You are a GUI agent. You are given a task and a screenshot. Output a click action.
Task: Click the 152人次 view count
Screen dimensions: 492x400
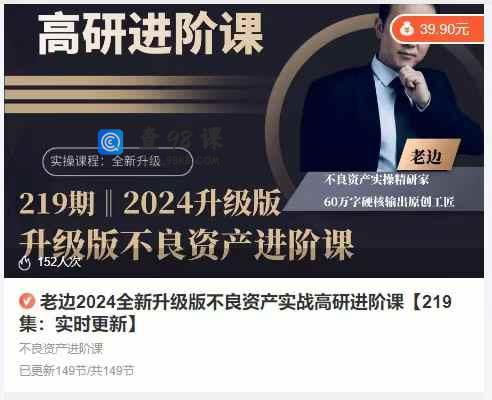point(59,262)
